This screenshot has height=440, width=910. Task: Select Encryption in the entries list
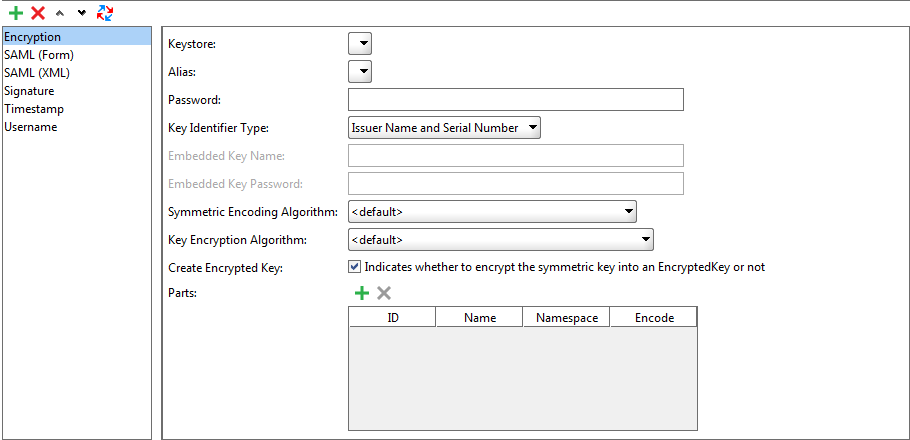tap(77, 37)
